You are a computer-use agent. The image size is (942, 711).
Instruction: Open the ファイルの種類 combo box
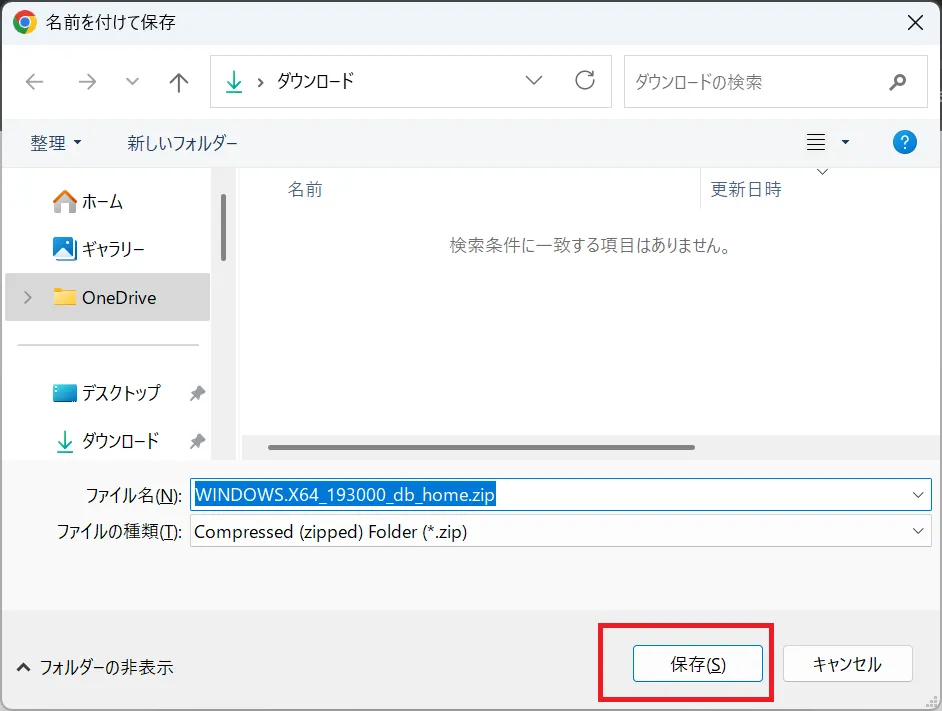561,532
